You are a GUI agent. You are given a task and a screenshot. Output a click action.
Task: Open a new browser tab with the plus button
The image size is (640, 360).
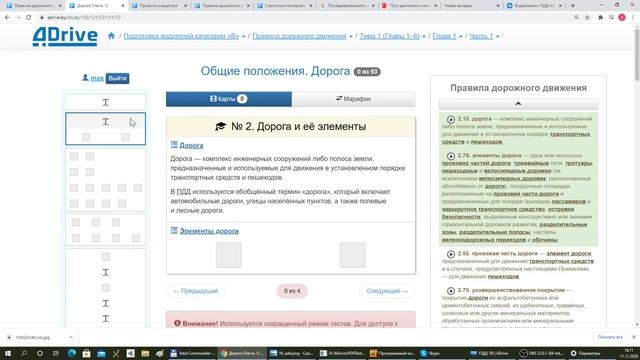[573, 6]
